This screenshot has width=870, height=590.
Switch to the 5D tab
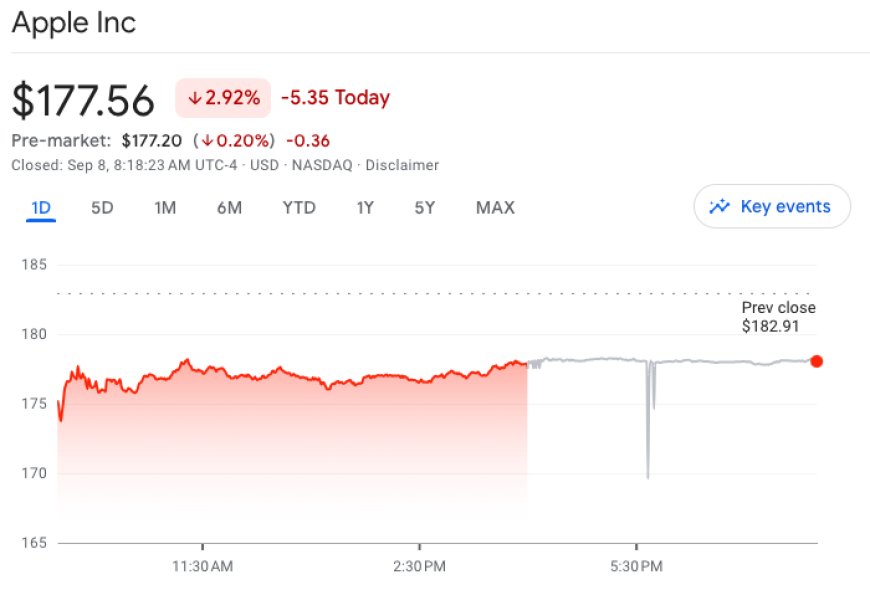pyautogui.click(x=100, y=207)
